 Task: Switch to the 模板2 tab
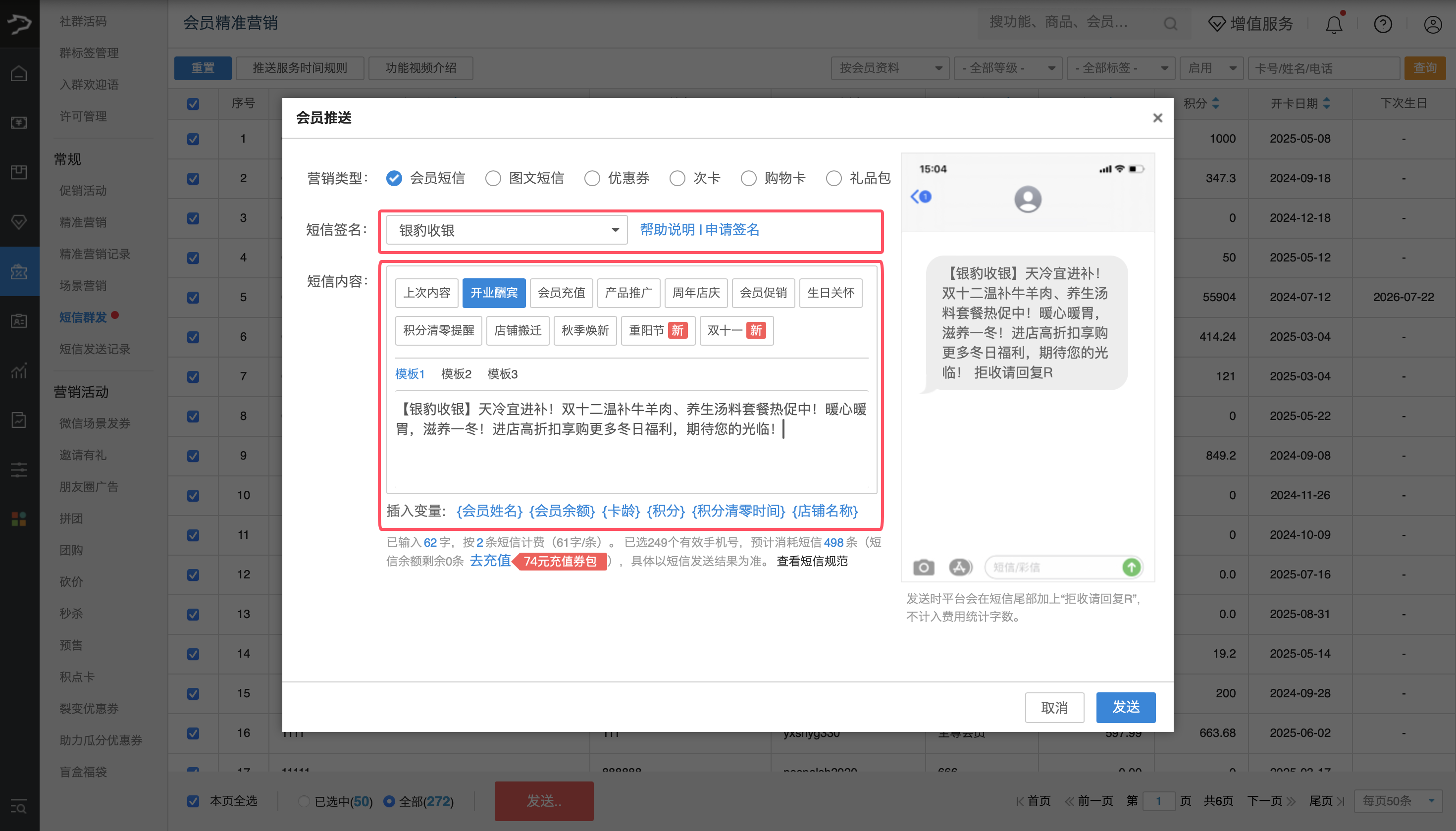[x=456, y=374]
